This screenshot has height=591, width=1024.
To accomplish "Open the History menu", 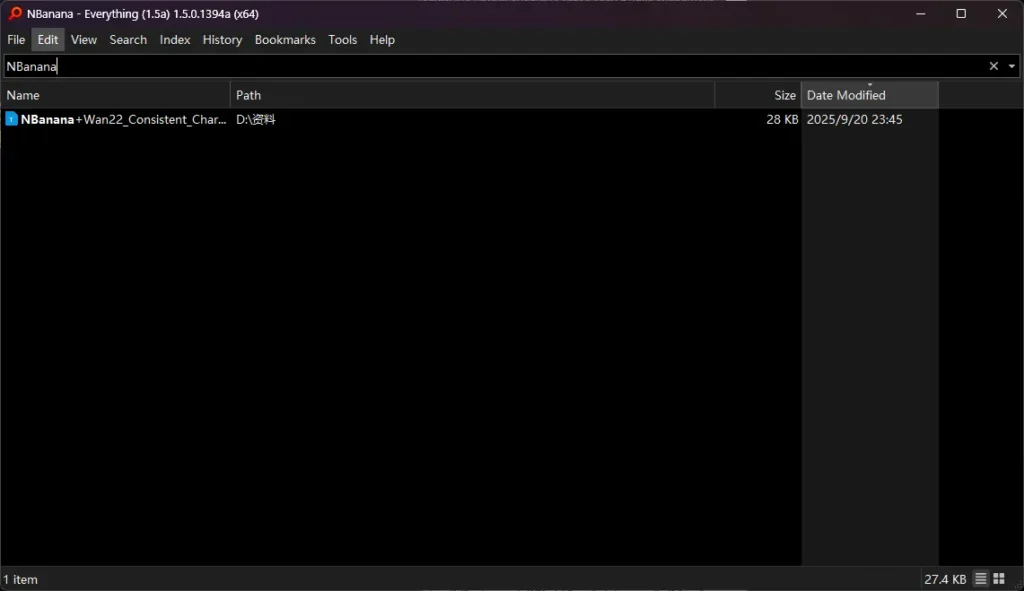I will [x=222, y=40].
